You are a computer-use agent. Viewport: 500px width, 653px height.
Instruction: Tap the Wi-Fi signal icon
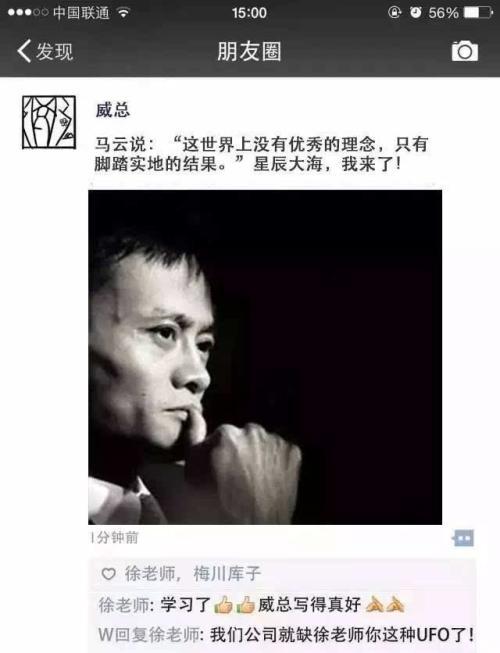point(123,13)
